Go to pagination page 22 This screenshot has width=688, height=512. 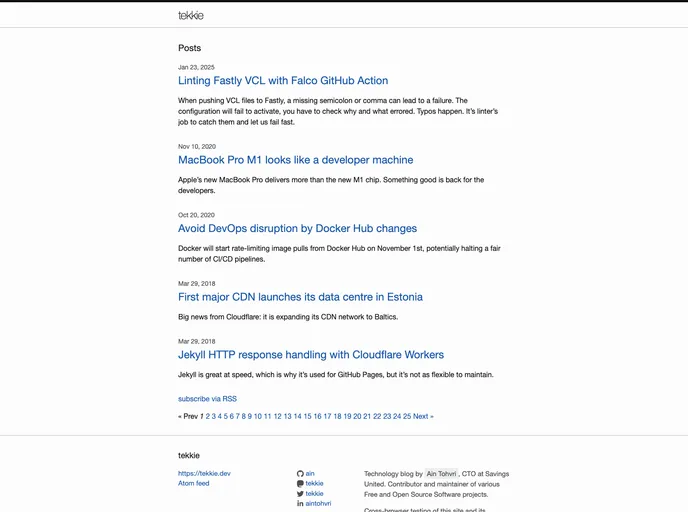coord(377,416)
